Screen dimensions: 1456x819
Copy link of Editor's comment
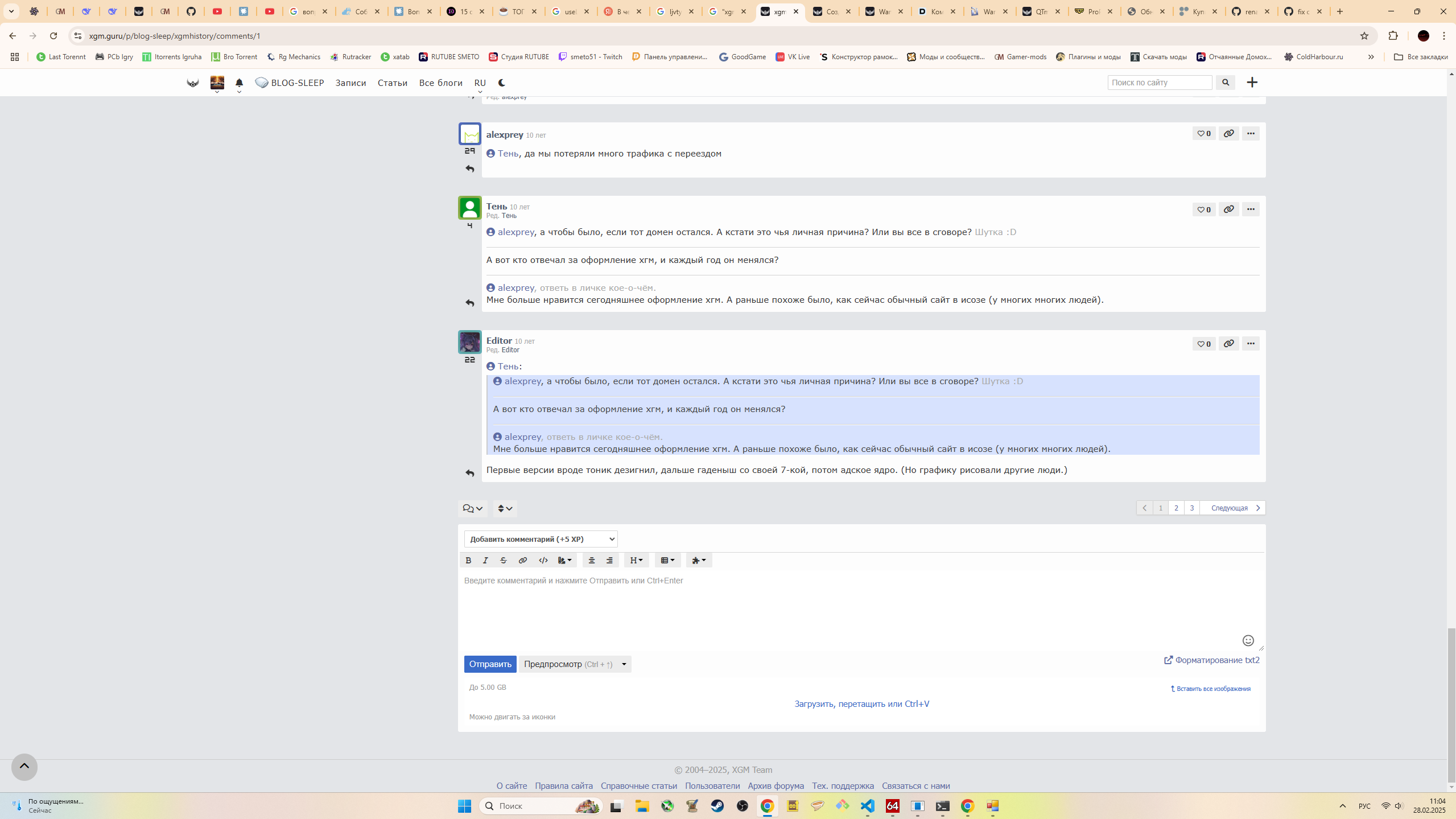pyautogui.click(x=1228, y=344)
